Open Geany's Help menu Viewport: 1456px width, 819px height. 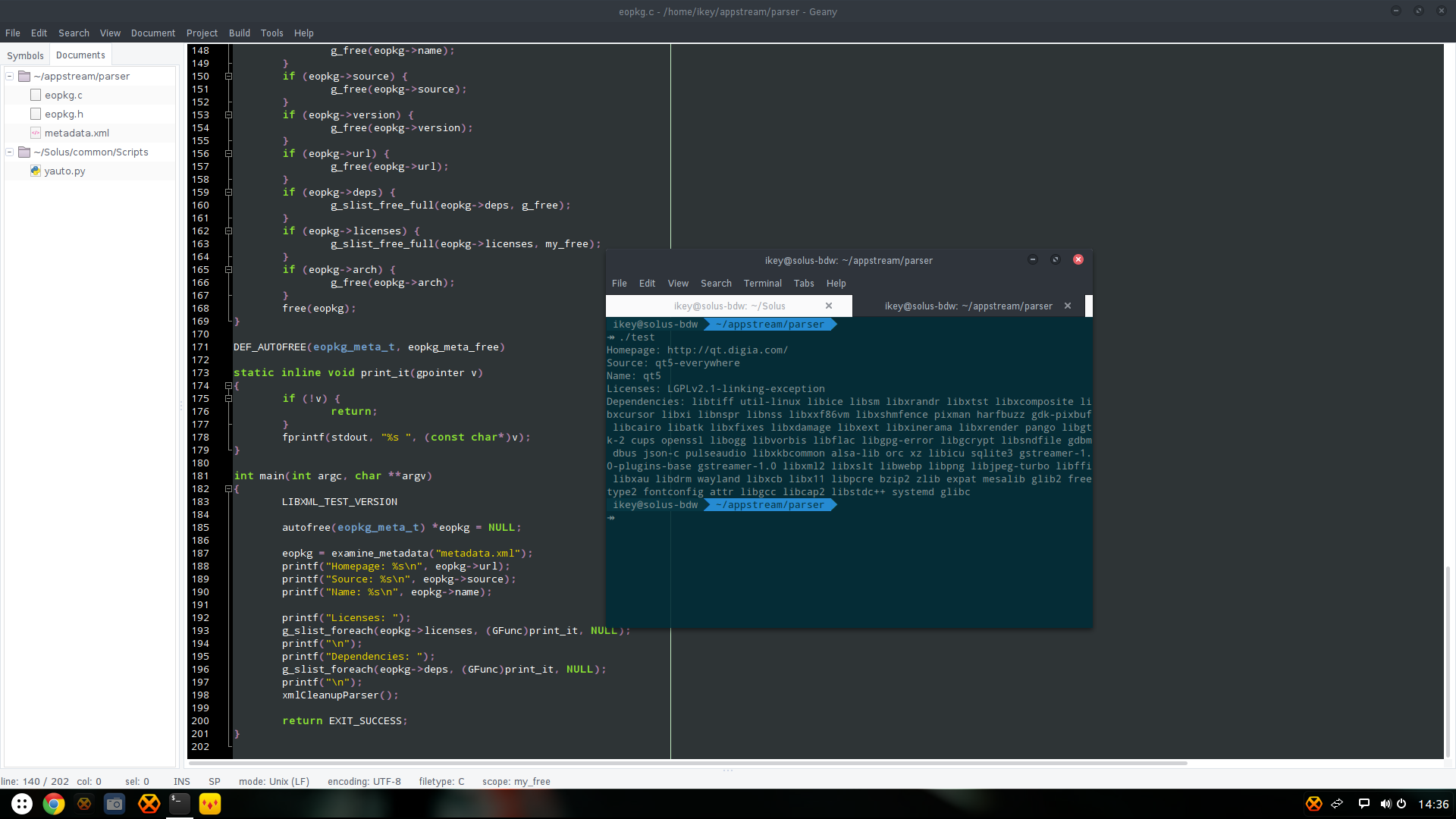(303, 33)
